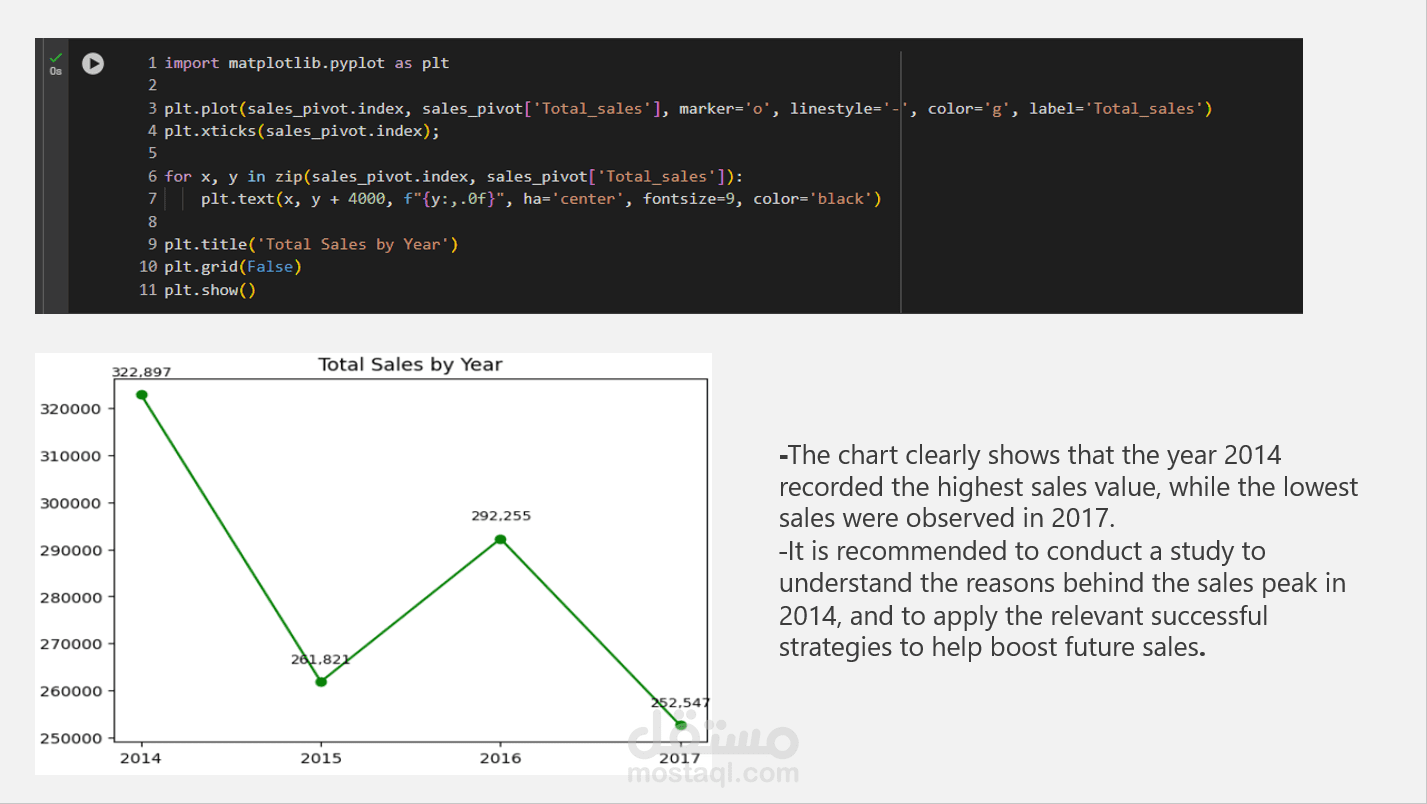Screen dimensions: 1427x804
Task: Click the 2015 x-axis label
Action: pos(321,758)
